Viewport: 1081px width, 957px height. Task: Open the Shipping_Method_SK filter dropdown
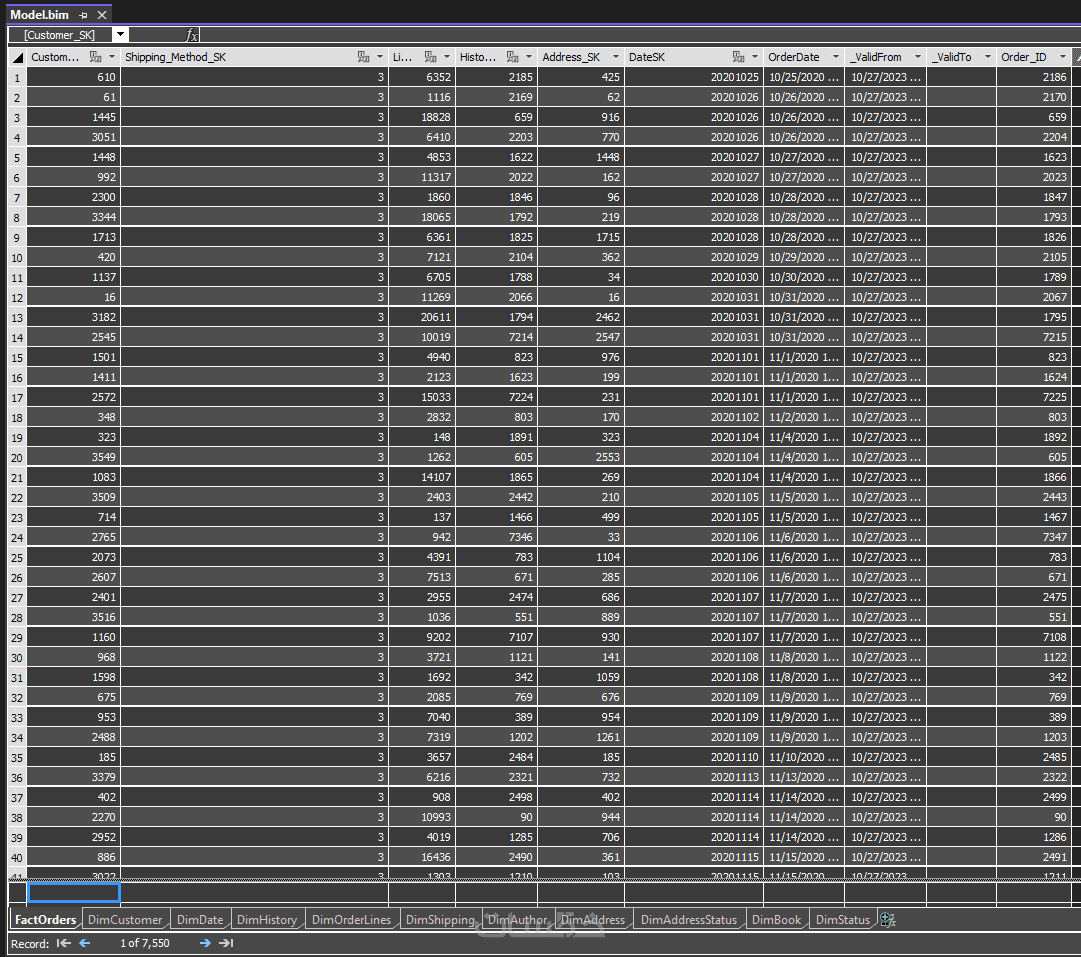(x=380, y=57)
